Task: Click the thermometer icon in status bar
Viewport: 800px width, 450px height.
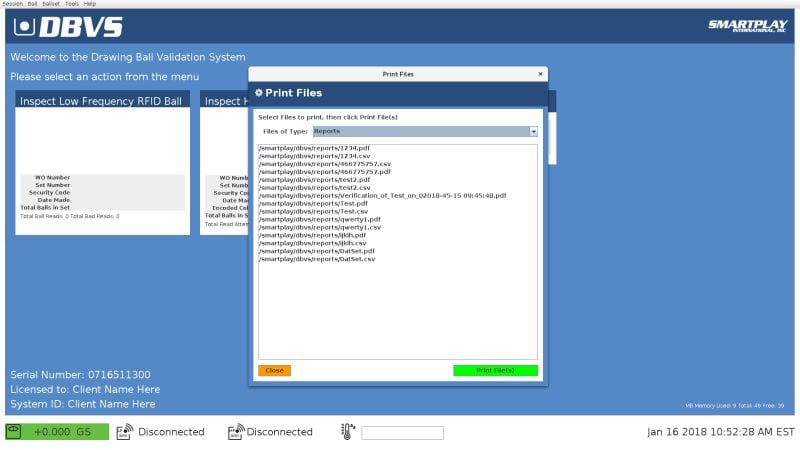Action: (347, 432)
